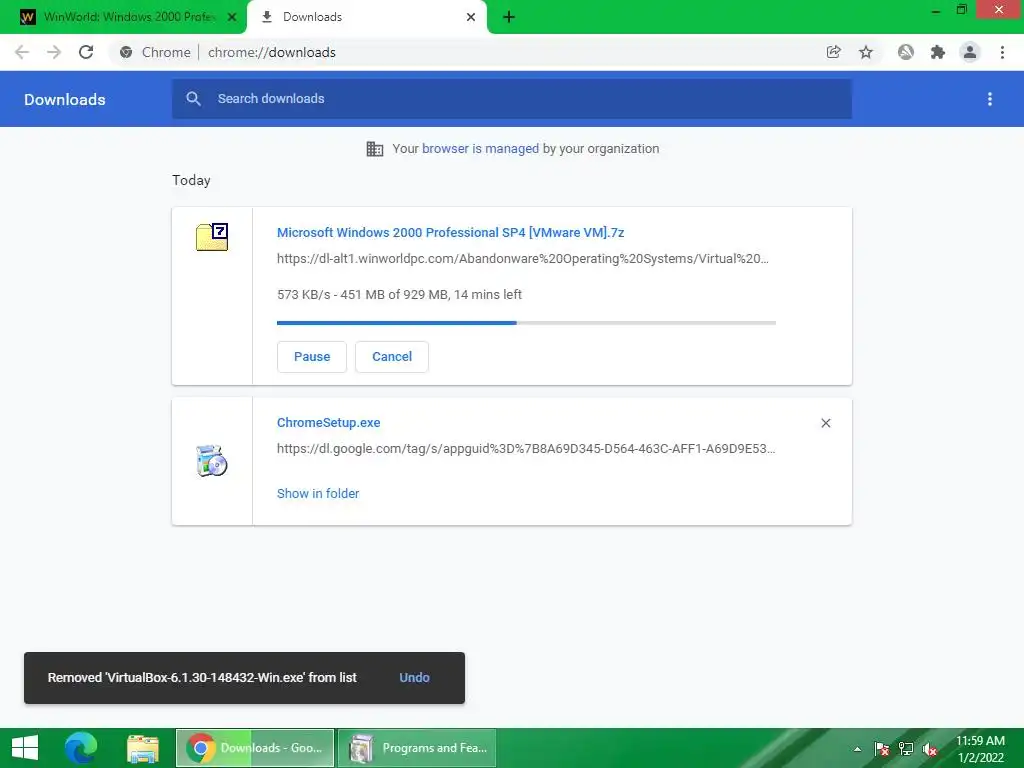Open the clock showing 11:59 AM
This screenshot has width=1024, height=768.
pyautogui.click(x=980, y=749)
